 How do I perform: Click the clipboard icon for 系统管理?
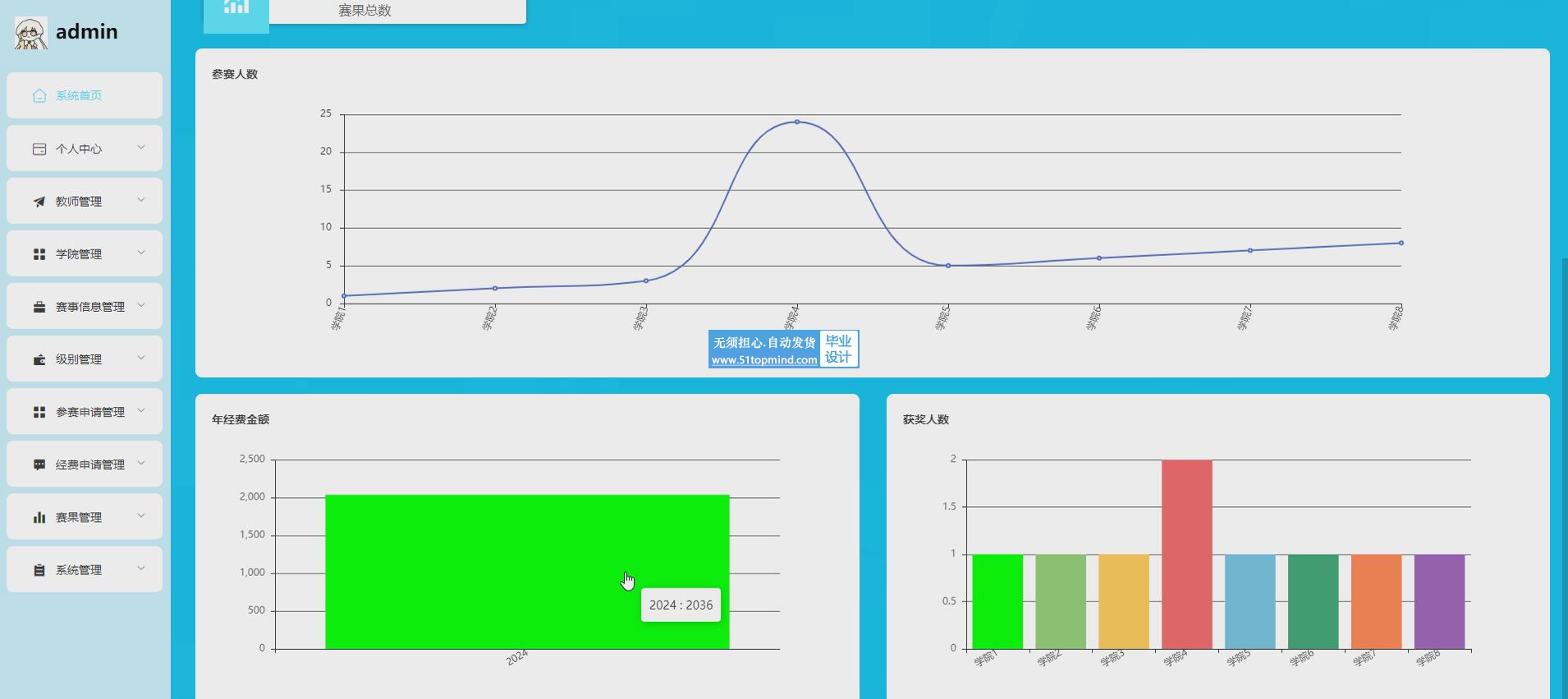[39, 569]
